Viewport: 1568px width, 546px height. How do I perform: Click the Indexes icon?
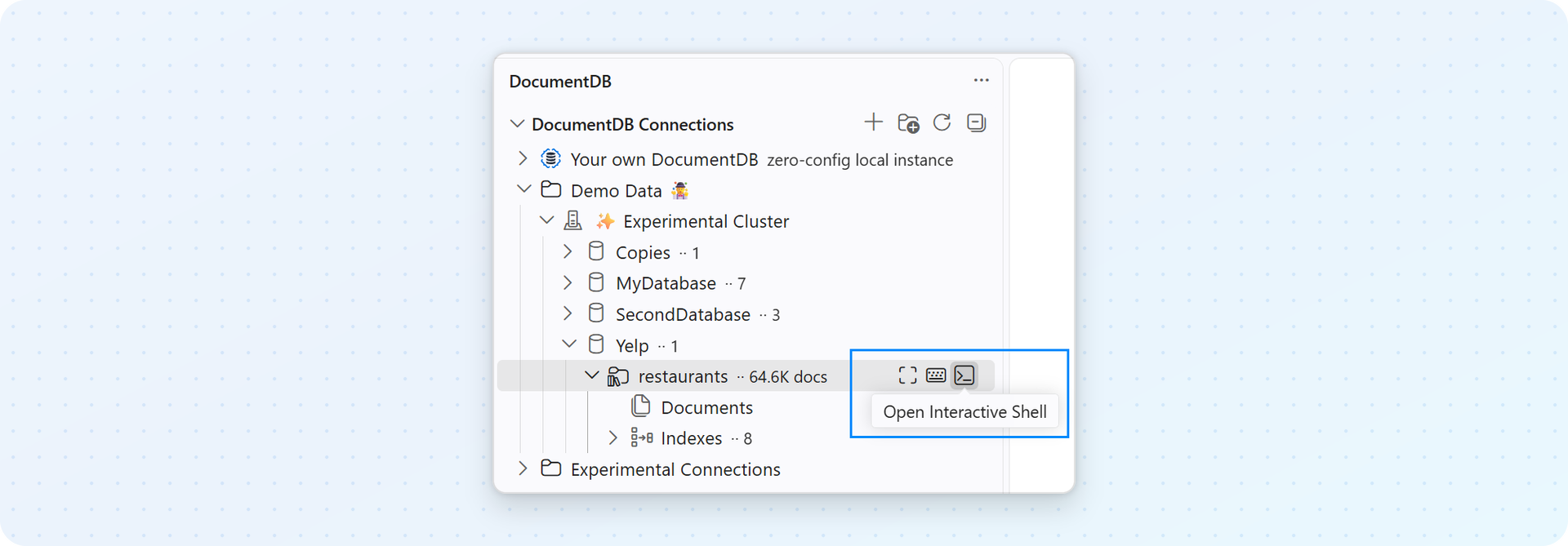(x=641, y=438)
